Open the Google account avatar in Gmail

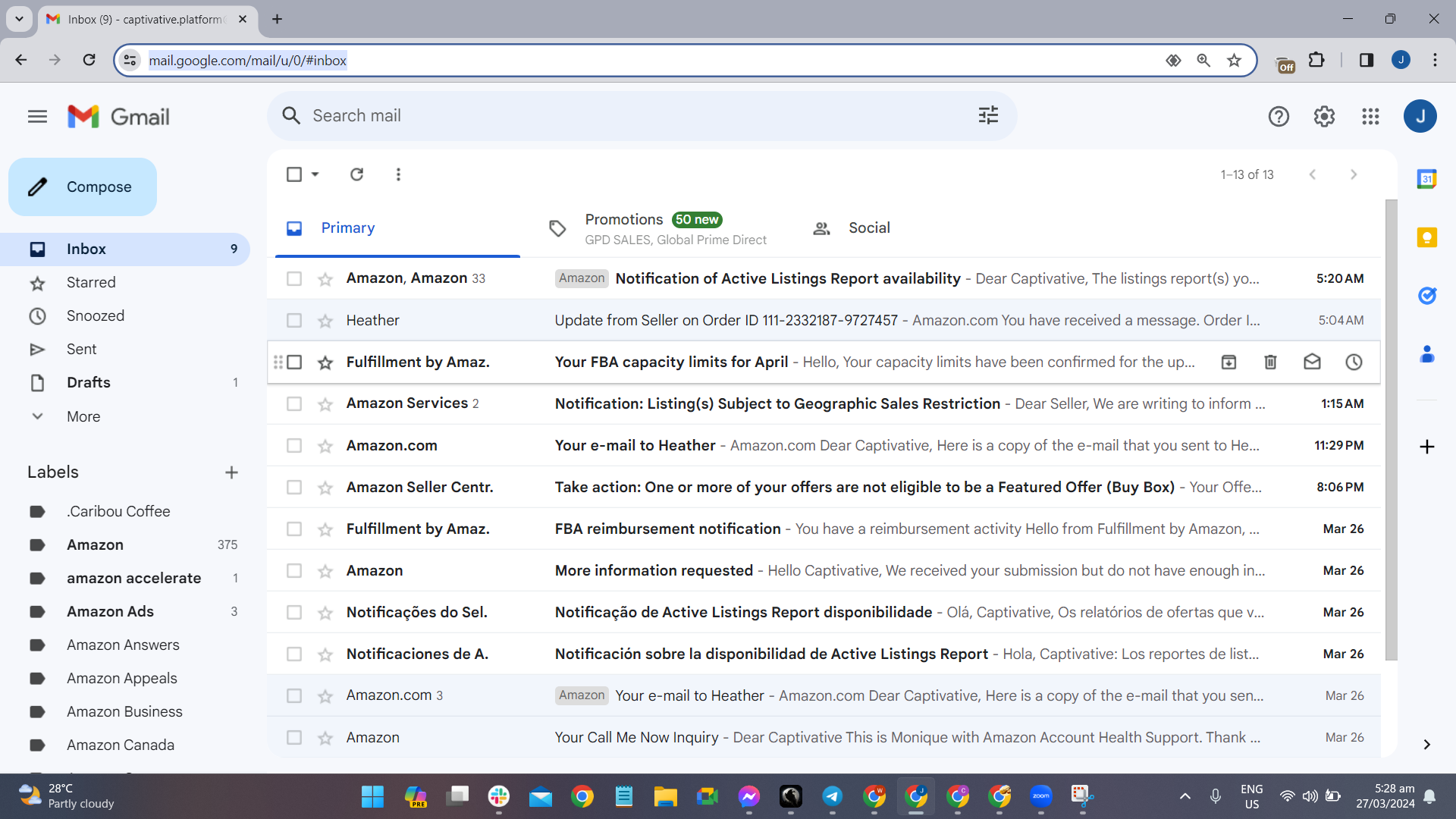(x=1420, y=117)
